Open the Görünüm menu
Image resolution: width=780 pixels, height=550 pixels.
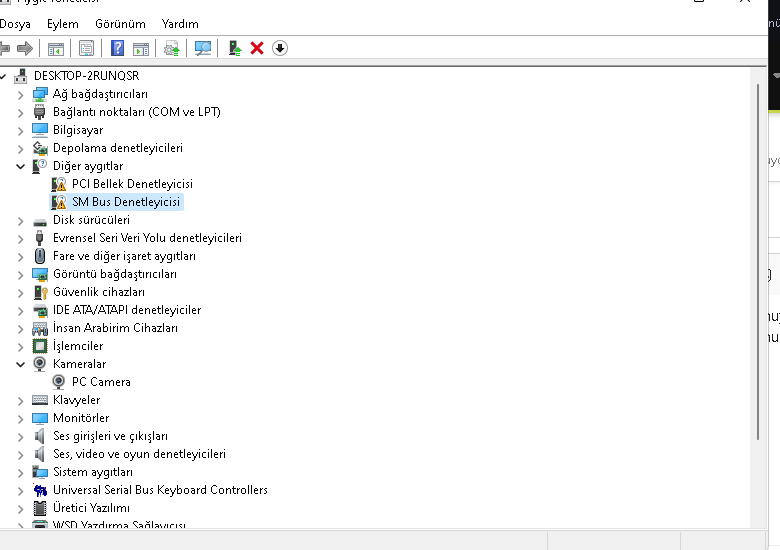click(120, 24)
